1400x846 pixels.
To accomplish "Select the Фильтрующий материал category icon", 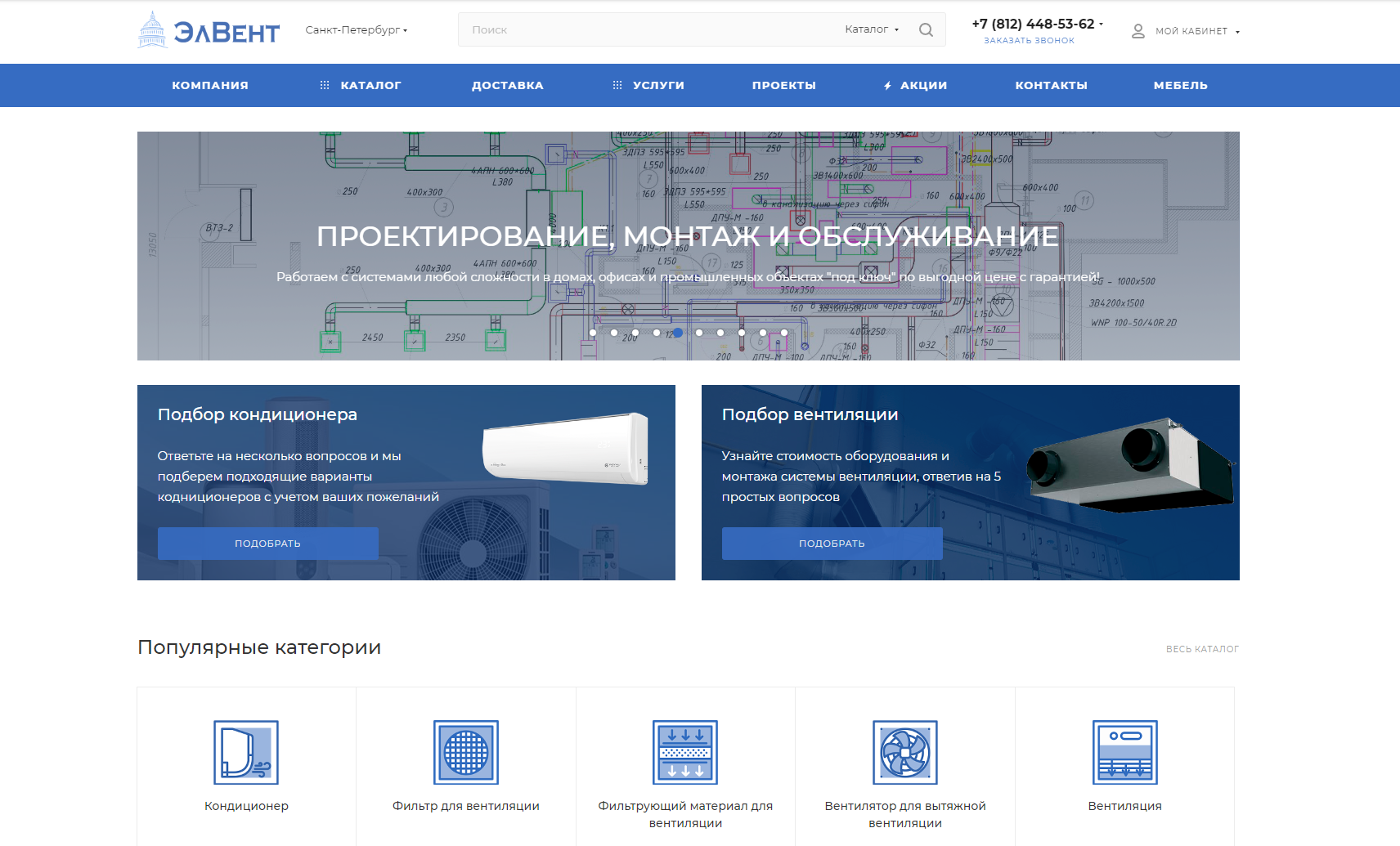I will coord(685,752).
